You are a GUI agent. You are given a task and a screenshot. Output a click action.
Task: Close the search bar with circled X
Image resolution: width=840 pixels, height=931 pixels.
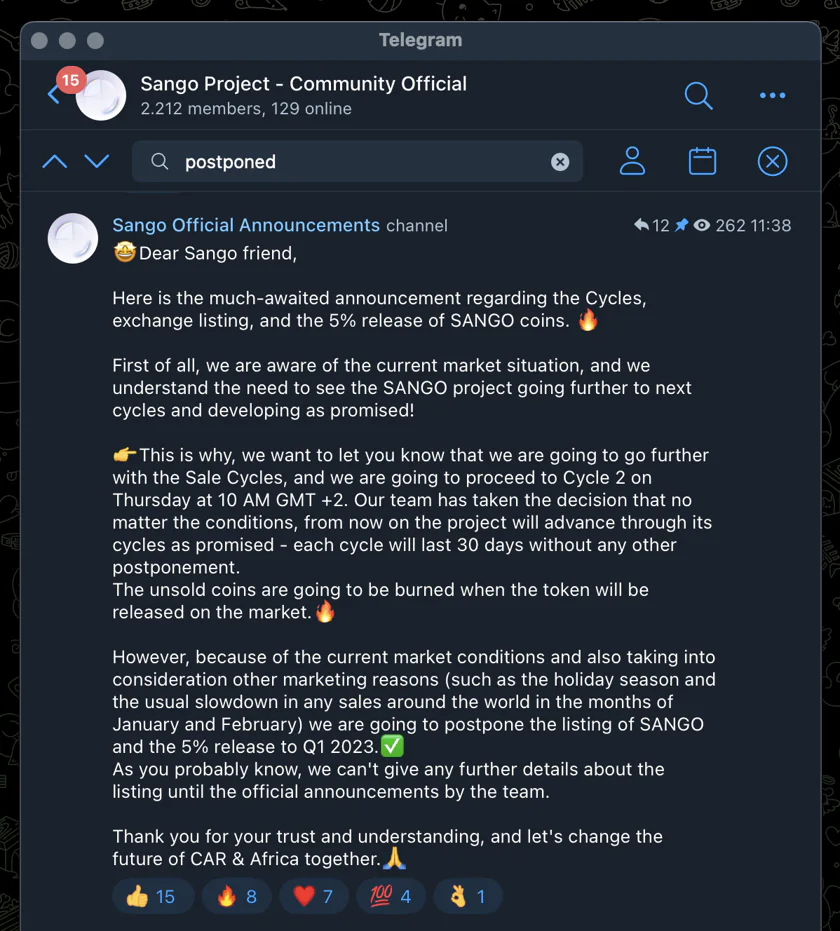click(772, 161)
